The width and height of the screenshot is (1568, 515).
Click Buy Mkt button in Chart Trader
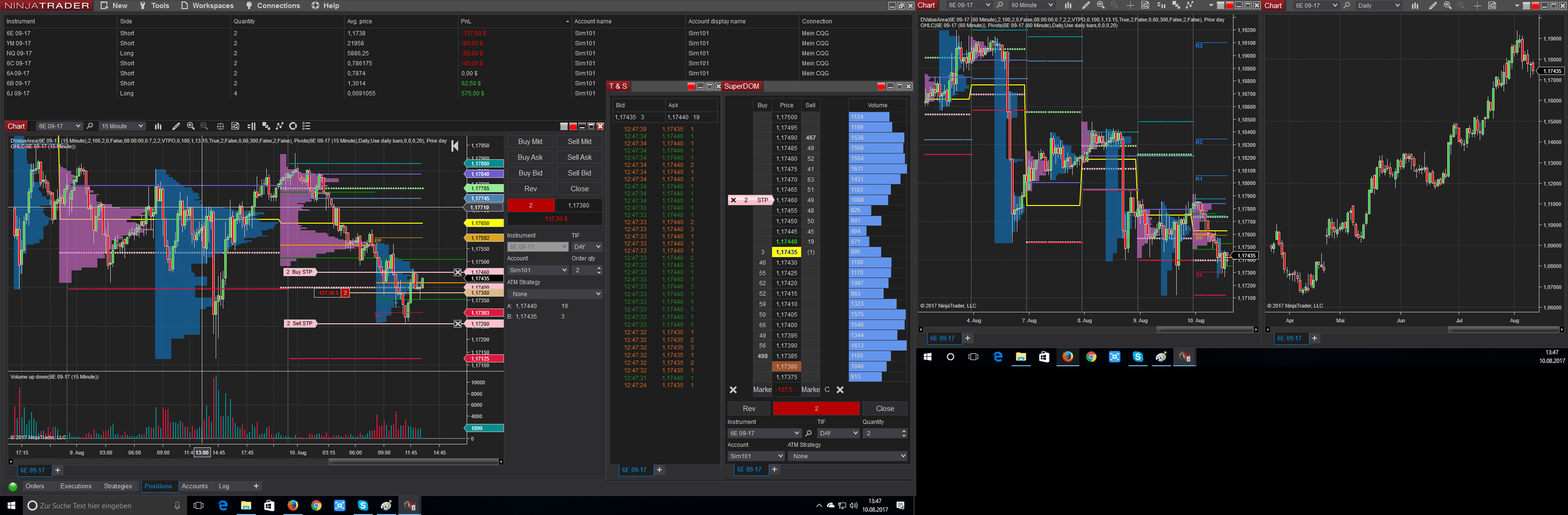[x=530, y=142]
